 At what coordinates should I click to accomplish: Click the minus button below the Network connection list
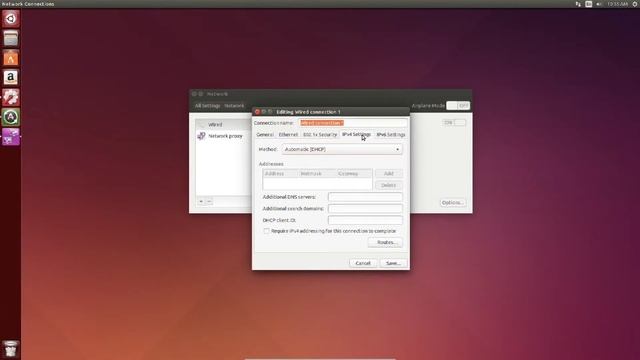pyautogui.click(x=209, y=201)
